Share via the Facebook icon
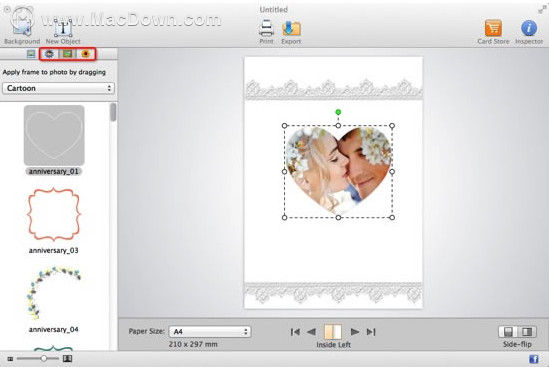This screenshot has width=549, height=367. (534, 359)
